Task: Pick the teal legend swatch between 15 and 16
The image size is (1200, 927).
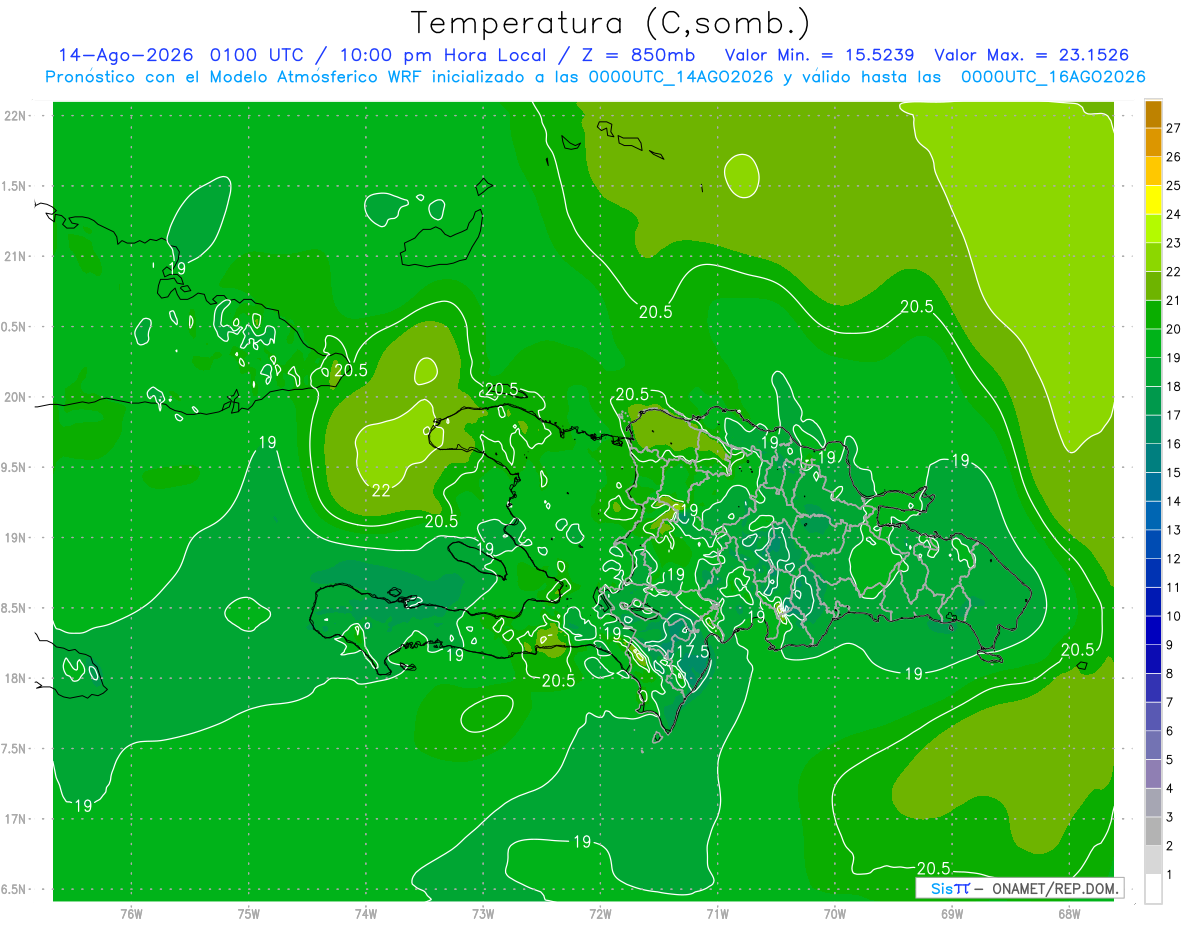Action: (1153, 458)
